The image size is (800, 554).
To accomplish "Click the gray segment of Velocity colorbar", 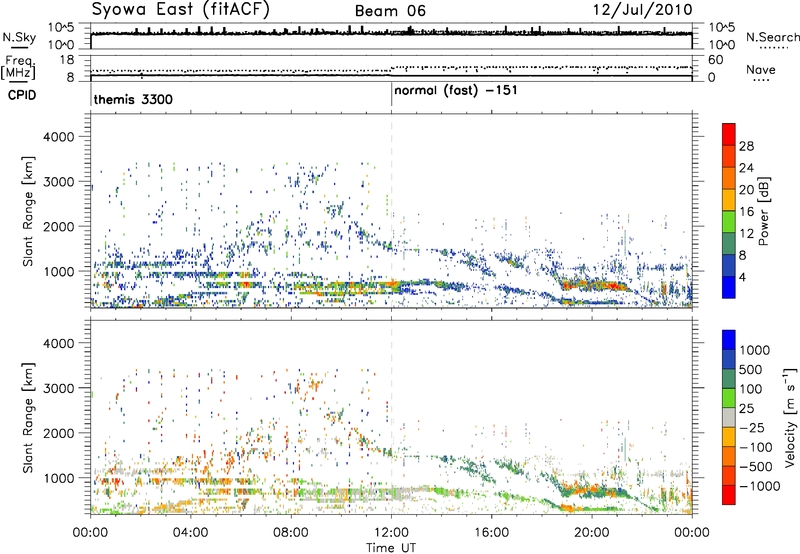I will click(729, 418).
